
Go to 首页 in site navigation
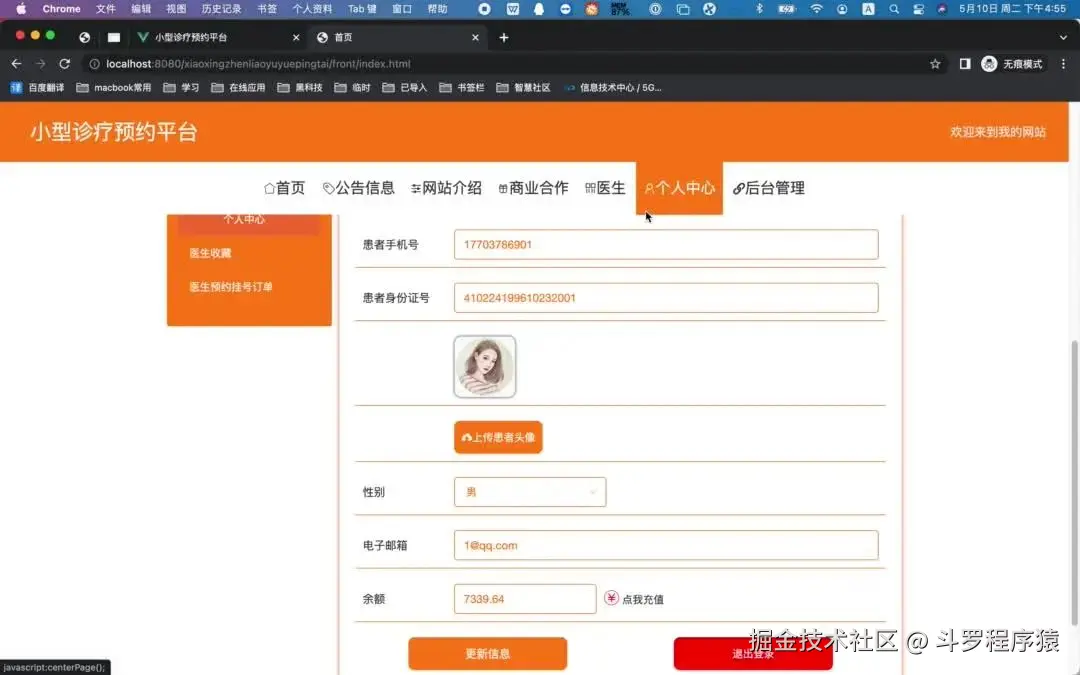pyautogui.click(x=284, y=188)
